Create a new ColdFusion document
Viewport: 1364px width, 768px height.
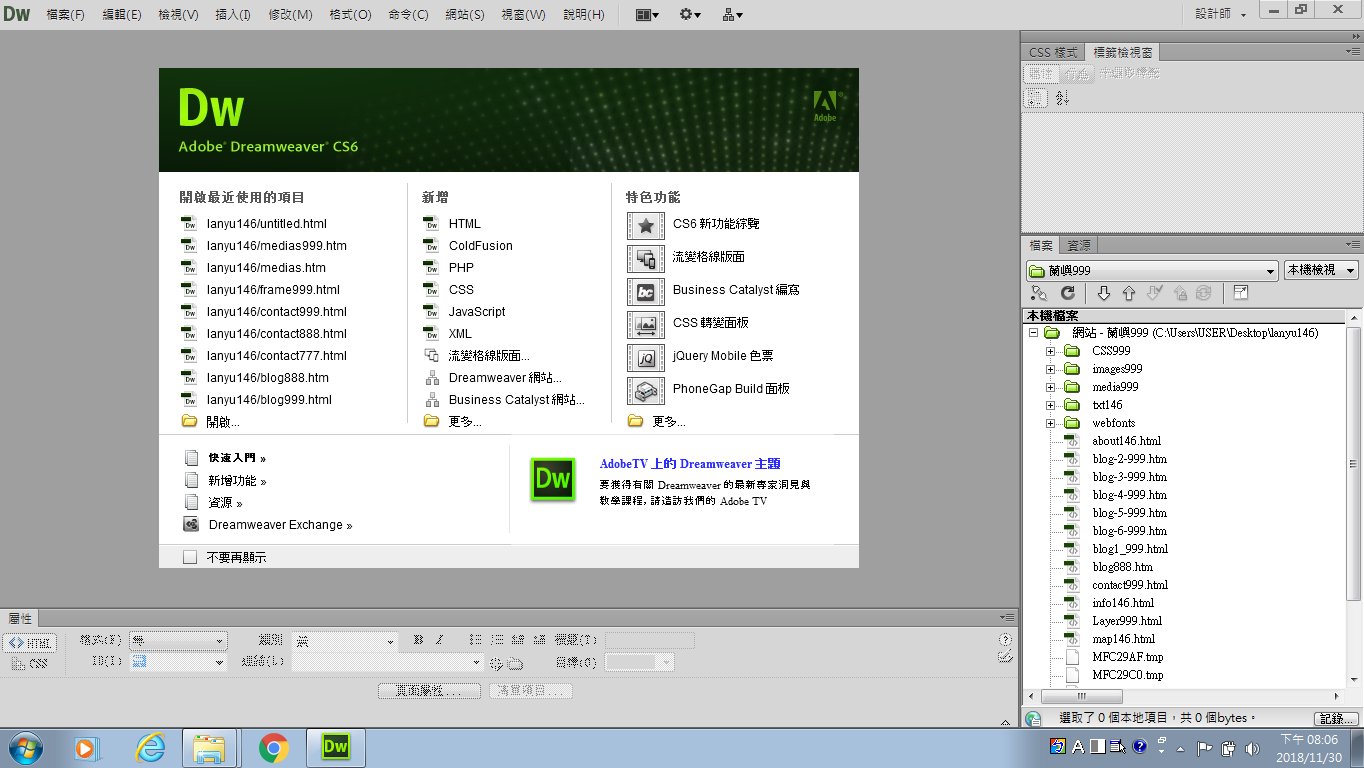coord(480,246)
